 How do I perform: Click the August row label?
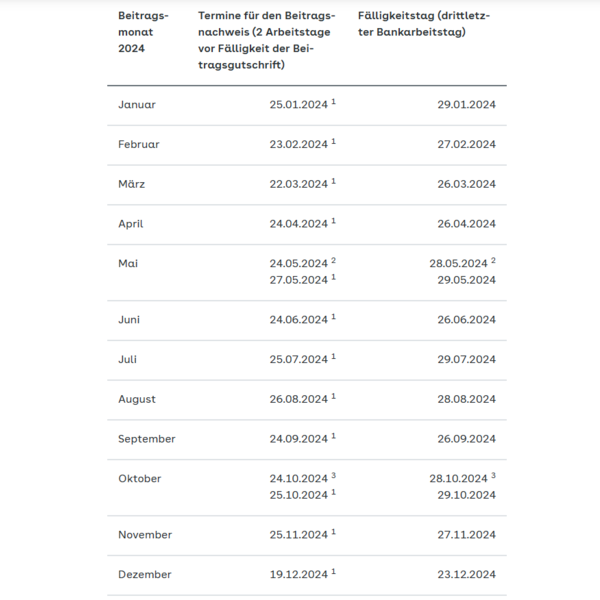[137, 399]
